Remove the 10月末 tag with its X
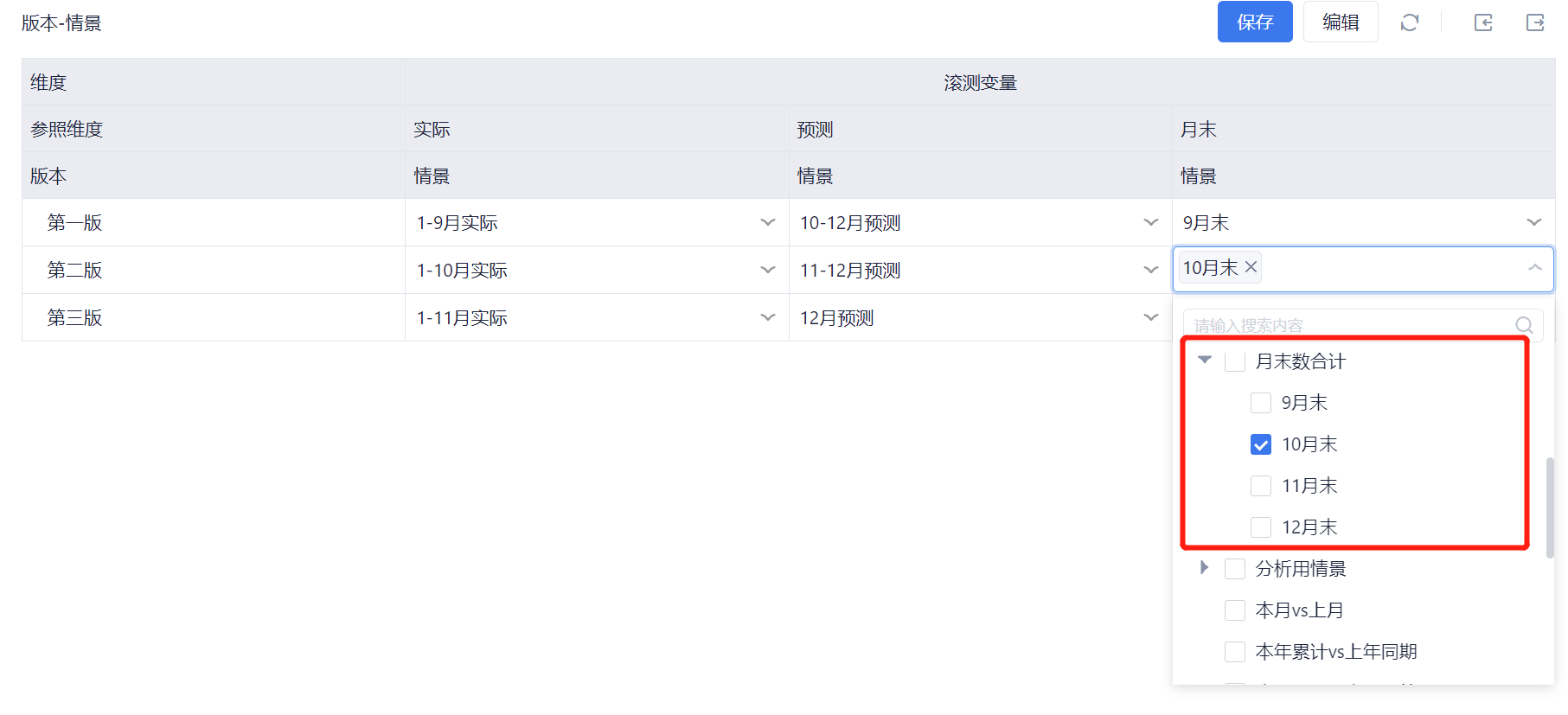Image resolution: width=1568 pixels, height=715 pixels. click(1251, 267)
